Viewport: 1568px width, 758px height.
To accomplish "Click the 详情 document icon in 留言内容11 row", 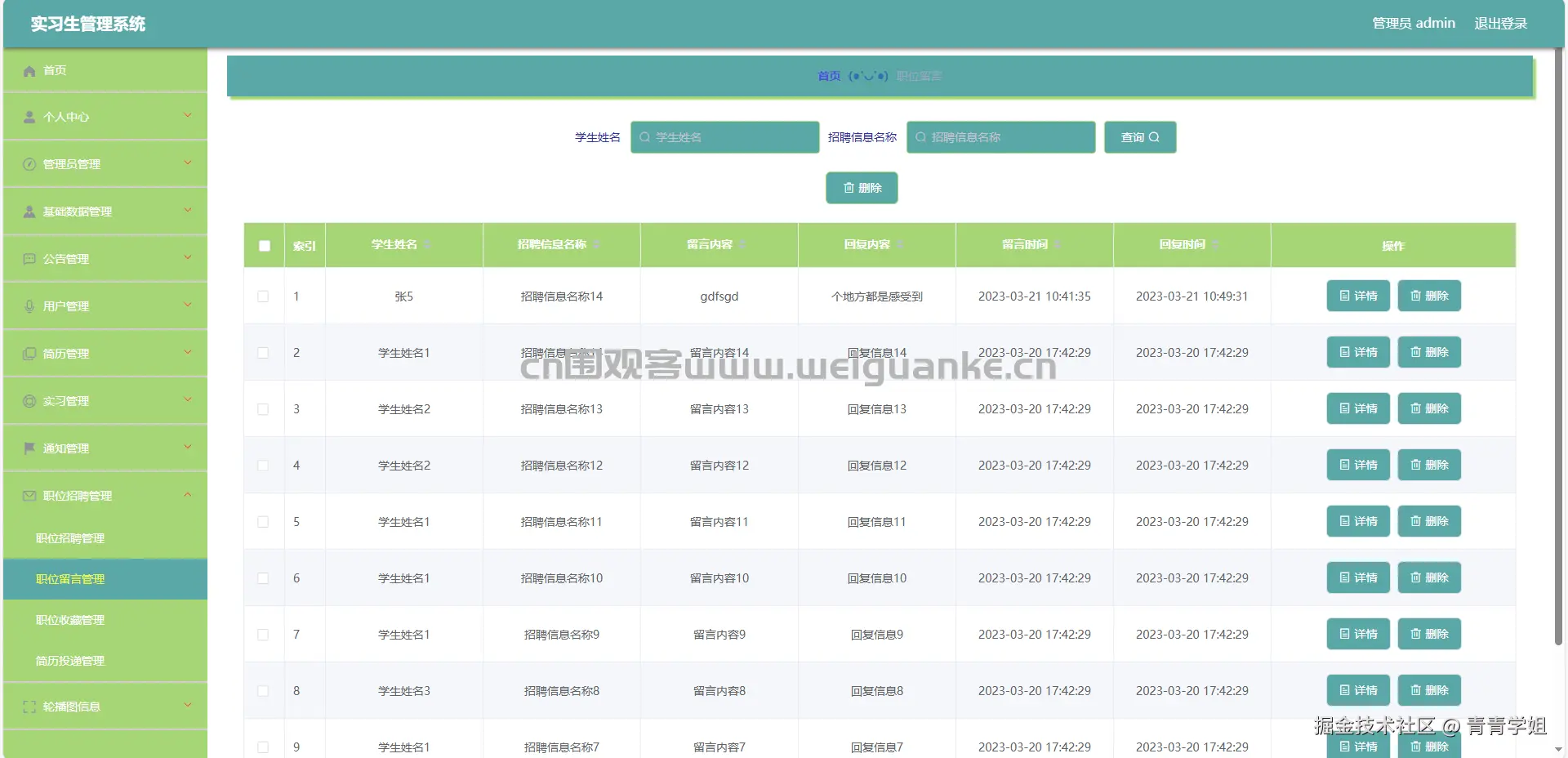I will 1344,521.
